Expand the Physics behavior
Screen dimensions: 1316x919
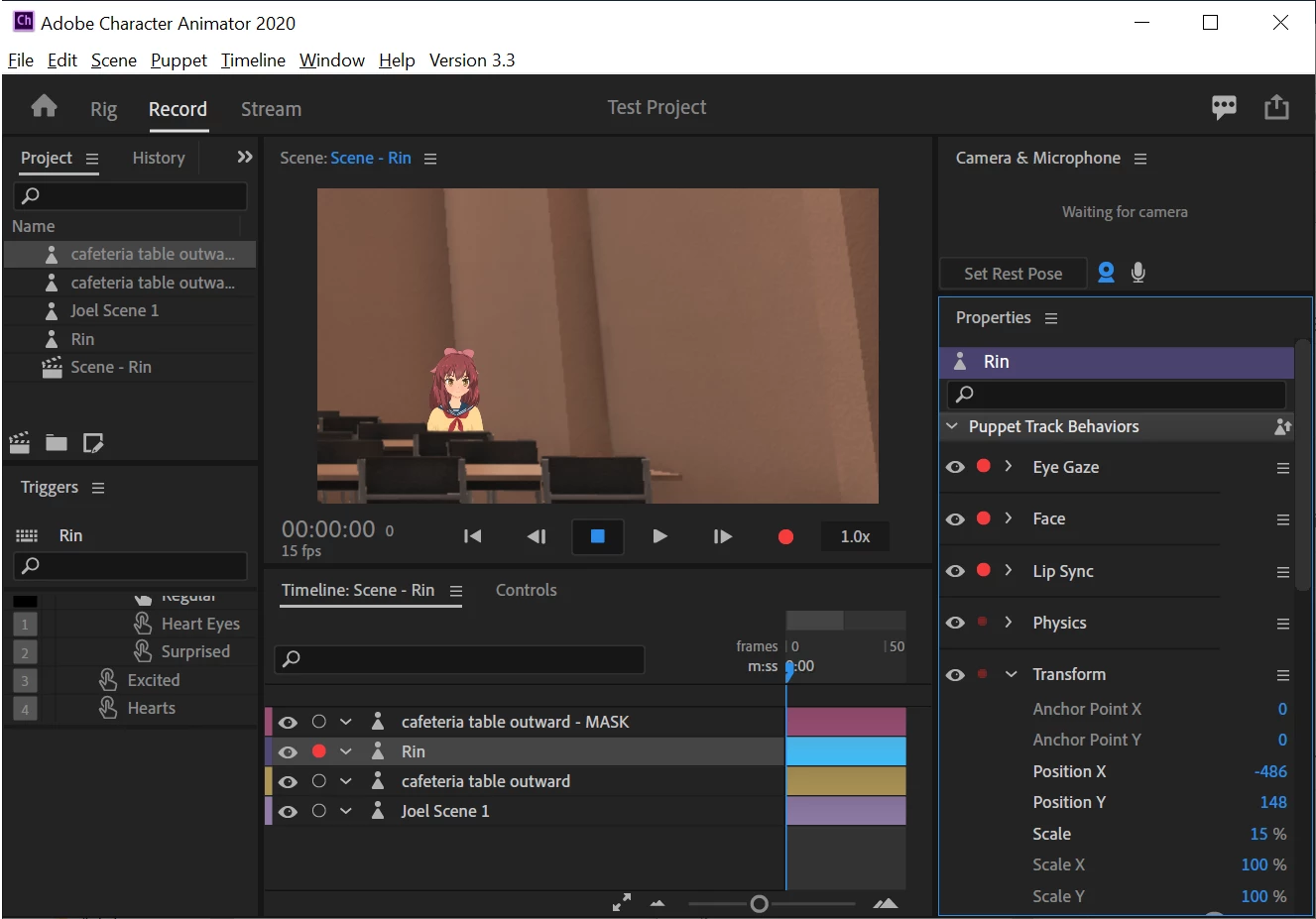coord(1009,622)
